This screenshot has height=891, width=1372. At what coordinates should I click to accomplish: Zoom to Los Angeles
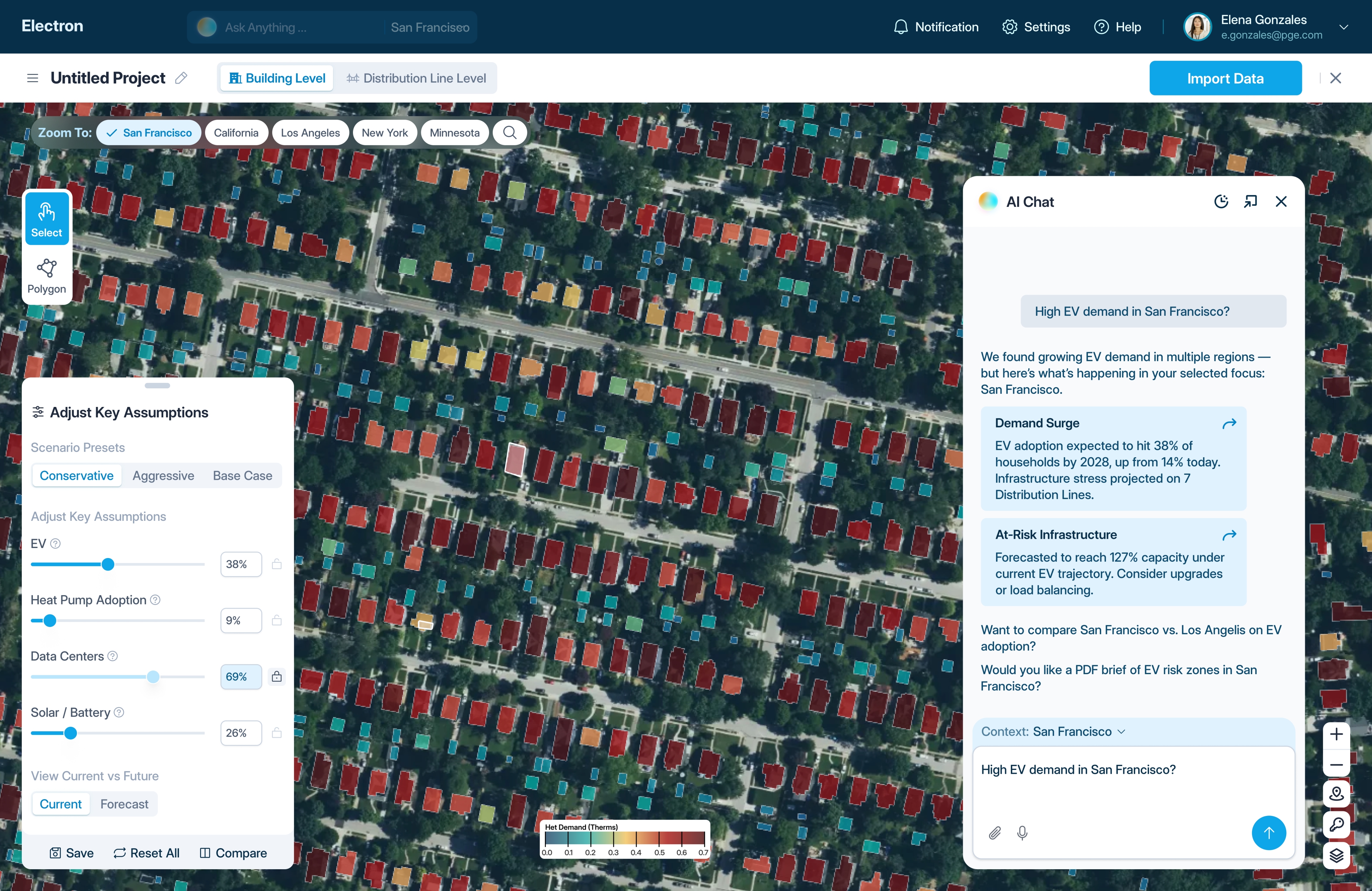[310, 133]
